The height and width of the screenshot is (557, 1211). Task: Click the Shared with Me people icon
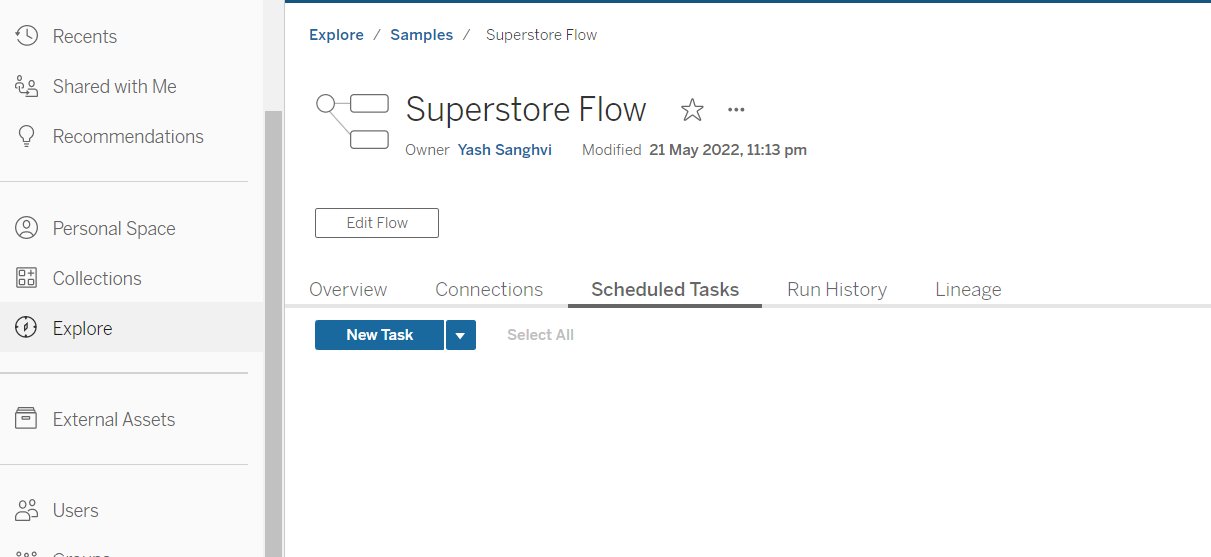[27, 87]
